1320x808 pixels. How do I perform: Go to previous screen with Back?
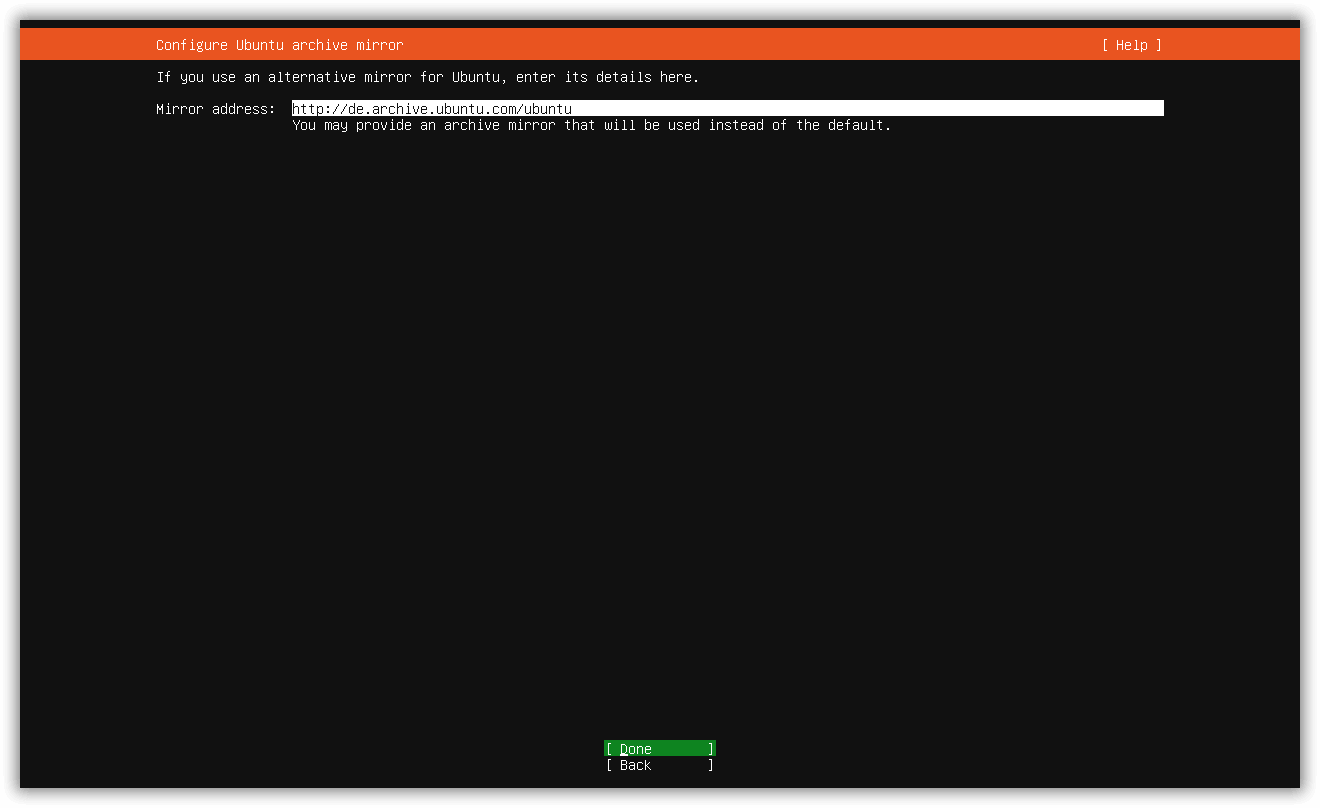660,765
